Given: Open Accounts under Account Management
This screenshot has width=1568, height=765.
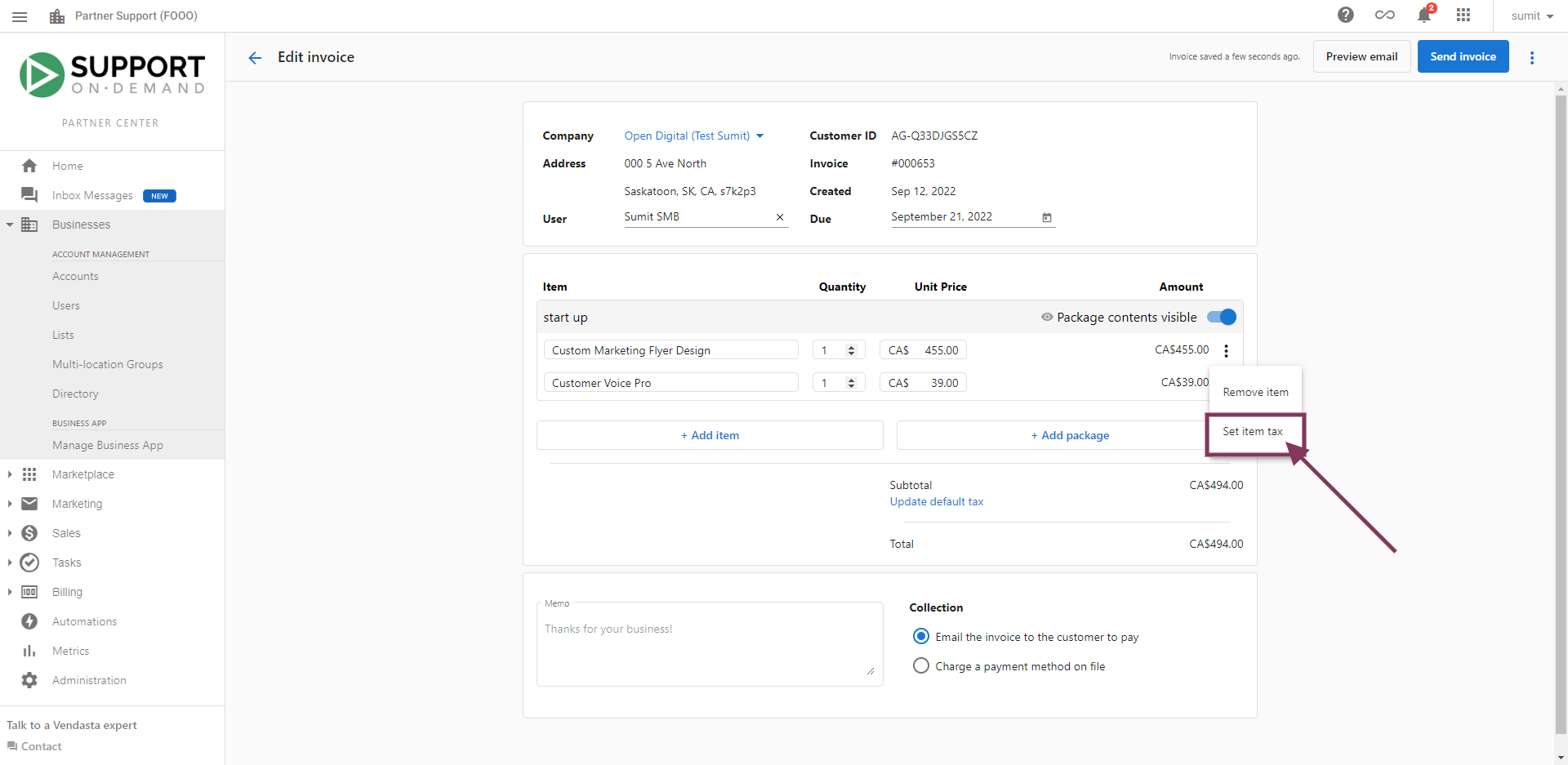Looking at the screenshot, I should [75, 276].
